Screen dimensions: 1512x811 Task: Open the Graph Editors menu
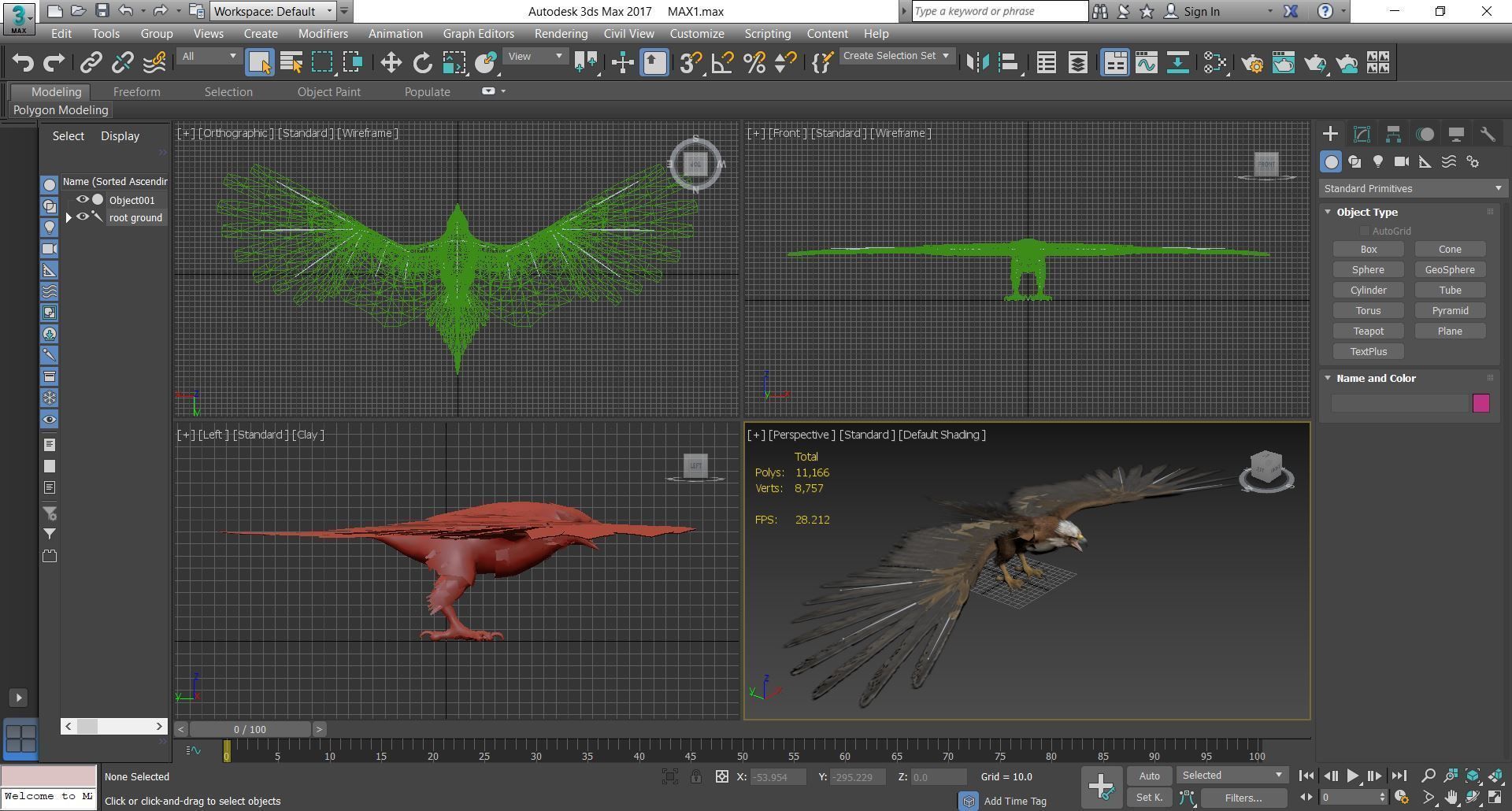(478, 34)
